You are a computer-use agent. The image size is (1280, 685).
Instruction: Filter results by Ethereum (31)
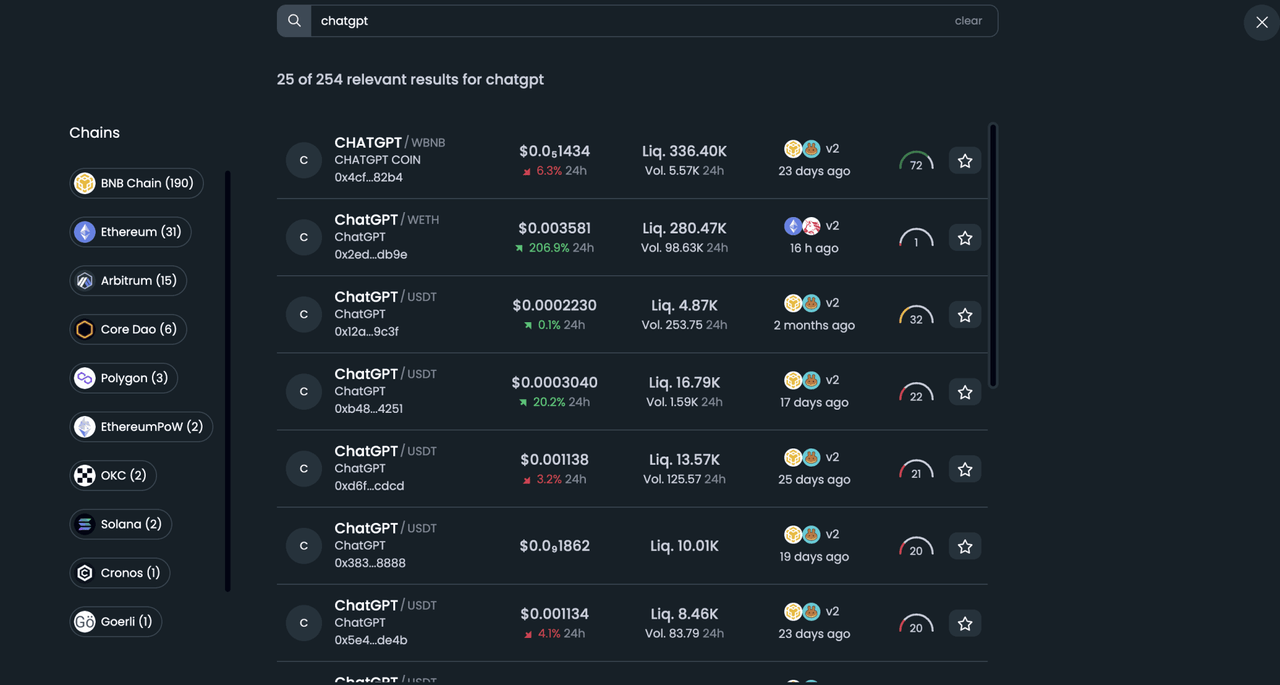130,232
